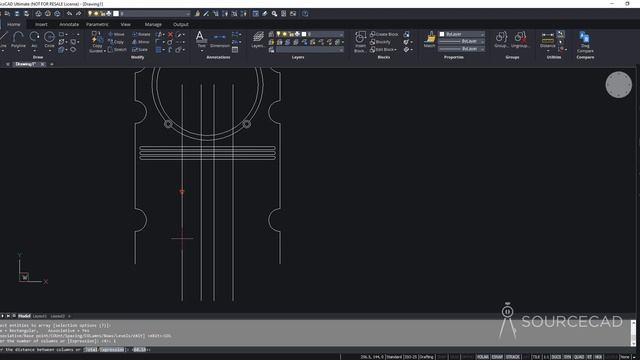This screenshot has height=360, width=640.
Task: Click the red Erase icon
Action: click(170, 35)
